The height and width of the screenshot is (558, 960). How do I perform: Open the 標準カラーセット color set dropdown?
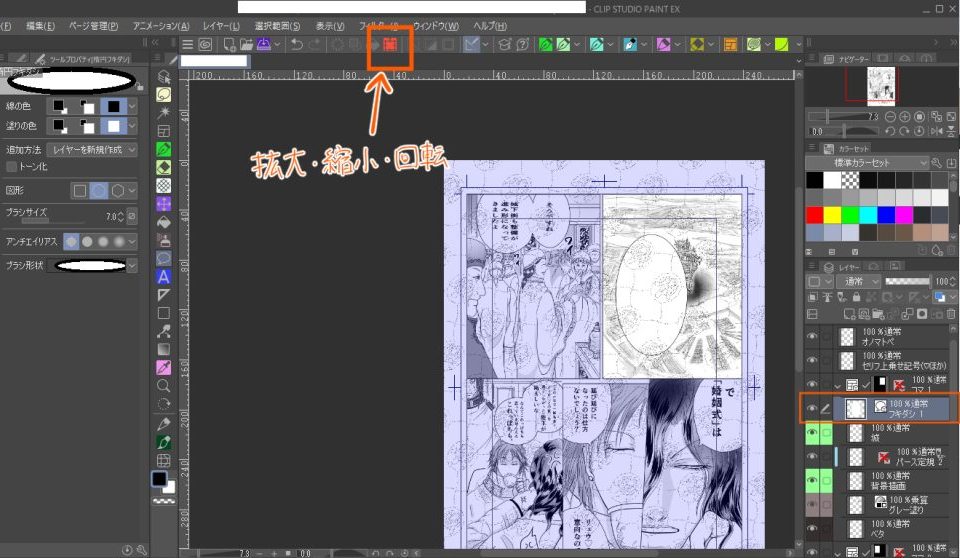pos(867,163)
